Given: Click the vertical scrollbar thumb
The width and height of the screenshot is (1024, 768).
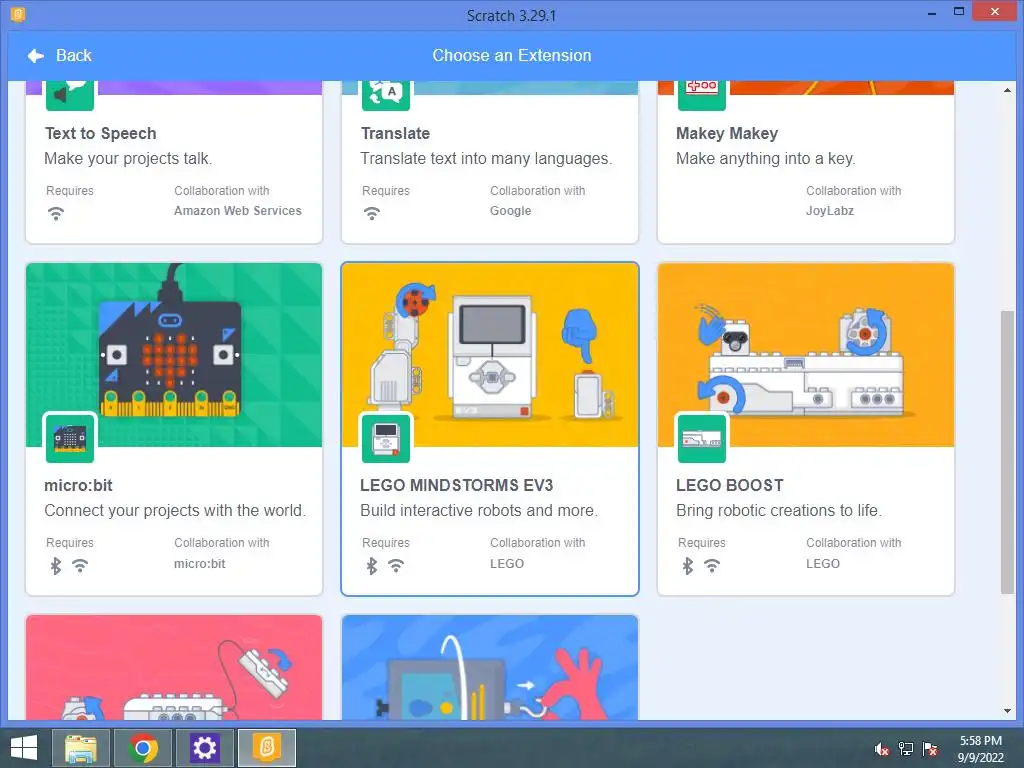Looking at the screenshot, I should (x=1007, y=452).
